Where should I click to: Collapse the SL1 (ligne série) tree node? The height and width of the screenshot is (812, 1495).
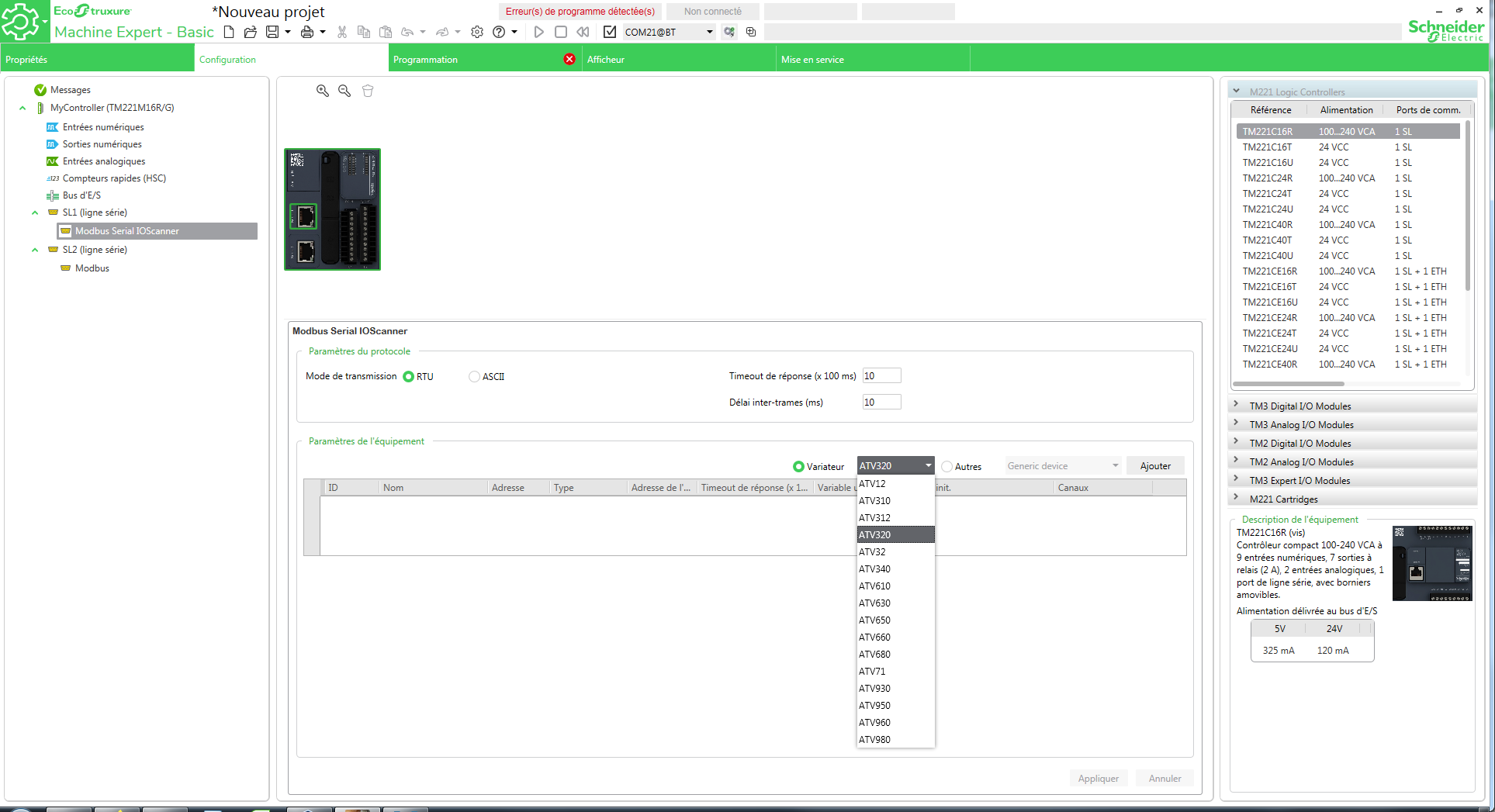pos(35,213)
